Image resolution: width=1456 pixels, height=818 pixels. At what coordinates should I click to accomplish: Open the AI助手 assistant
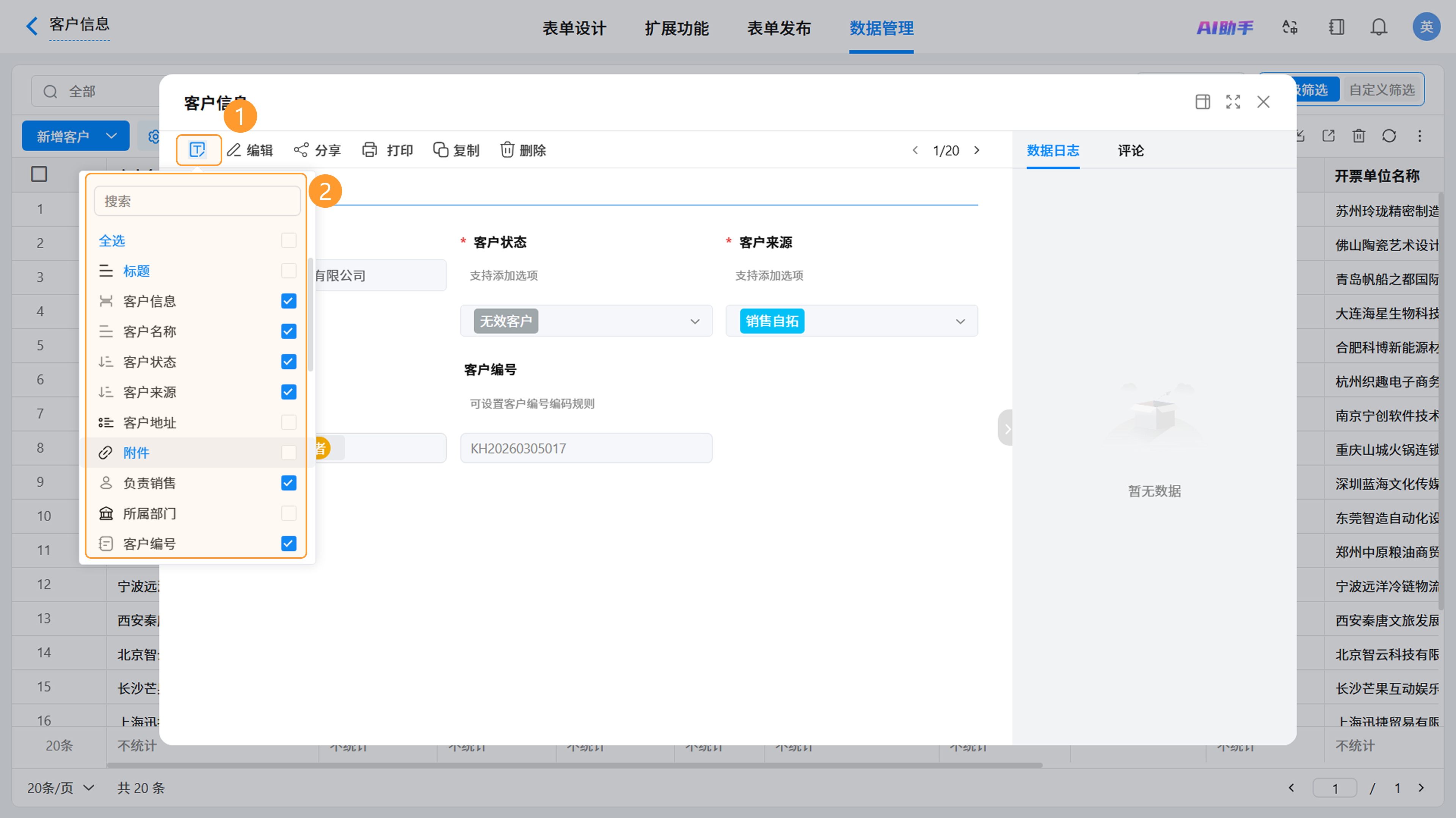1224,27
